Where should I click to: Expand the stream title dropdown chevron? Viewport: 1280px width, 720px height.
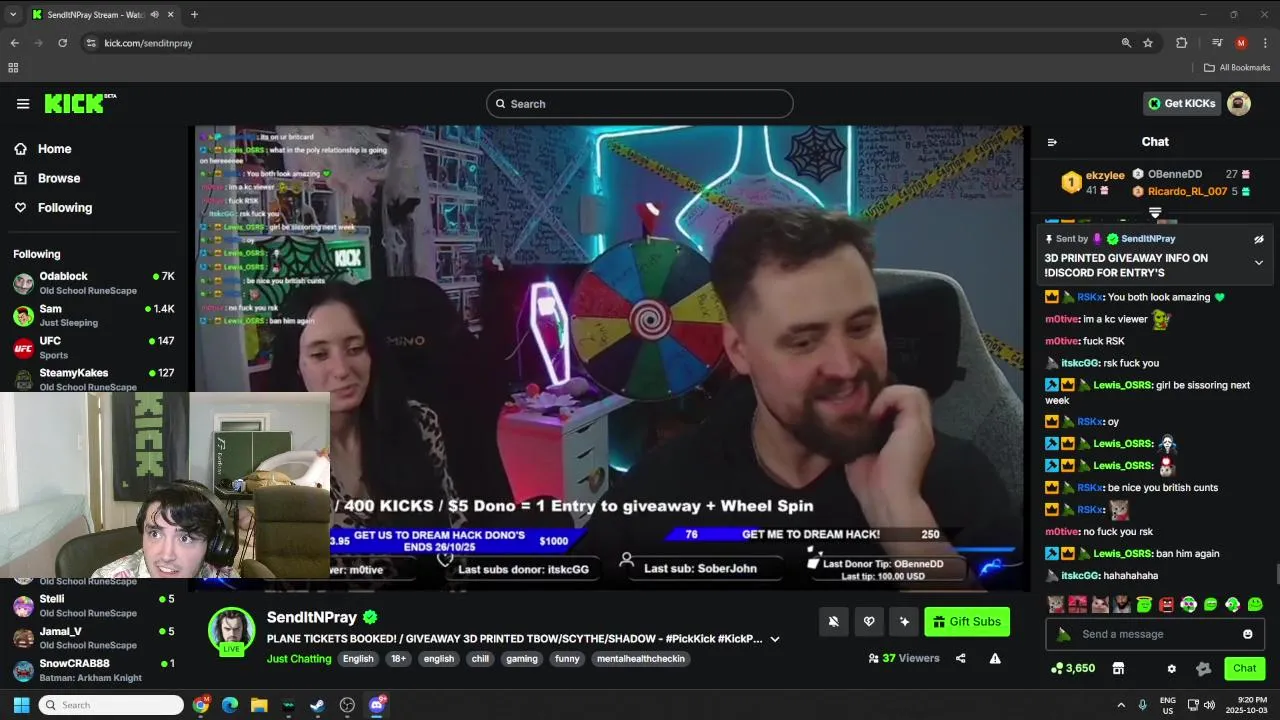coord(775,639)
